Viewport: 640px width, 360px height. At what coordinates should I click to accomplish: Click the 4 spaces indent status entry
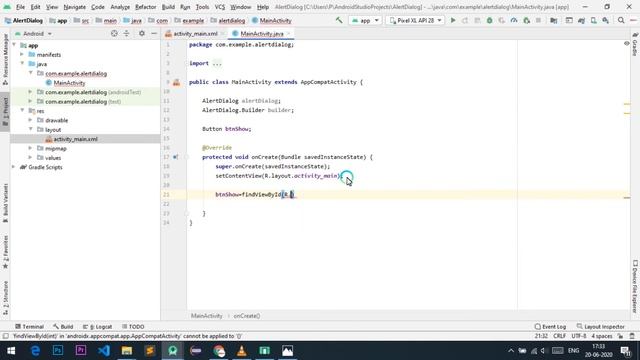click(x=602, y=336)
